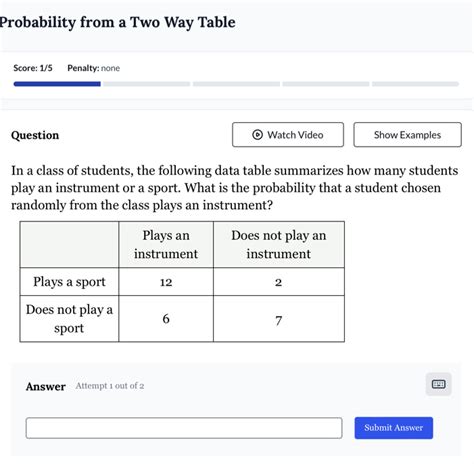Select the first filled progress segment
474x464 pixels.
(x=57, y=84)
